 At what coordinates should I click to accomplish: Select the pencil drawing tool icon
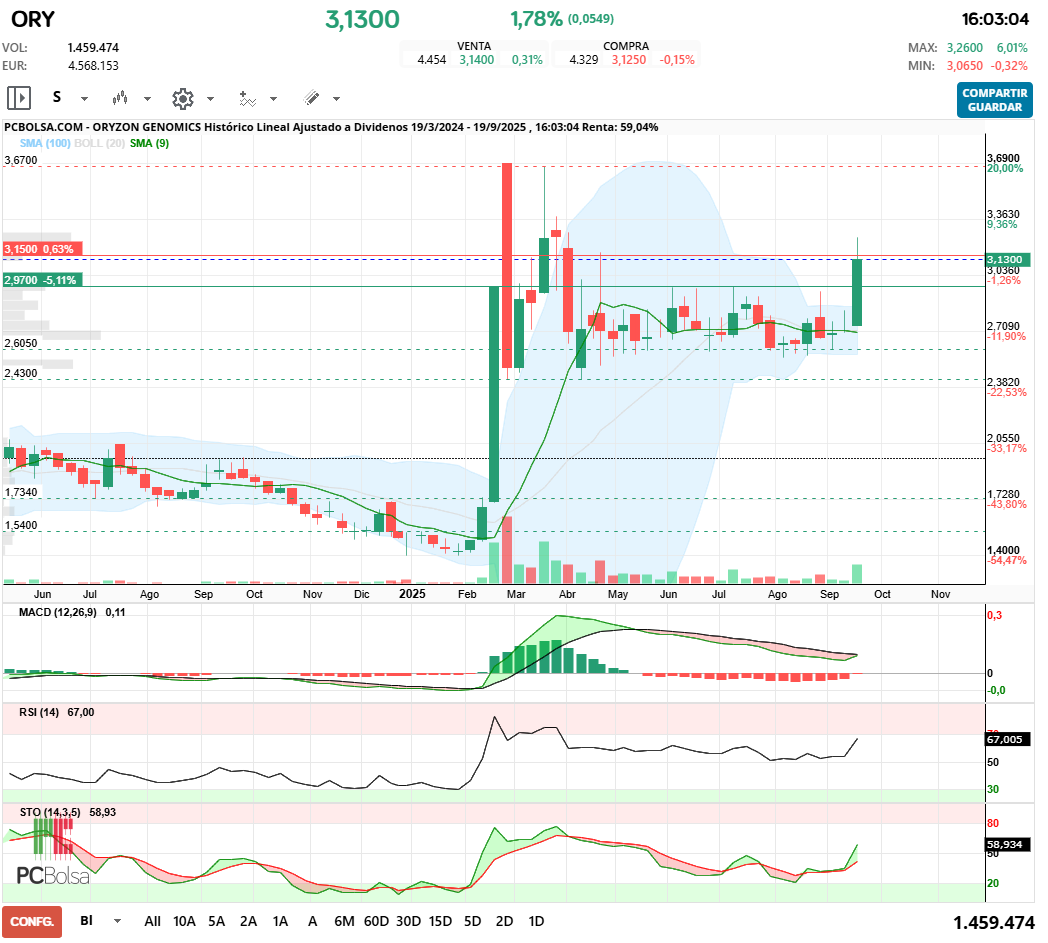311,98
